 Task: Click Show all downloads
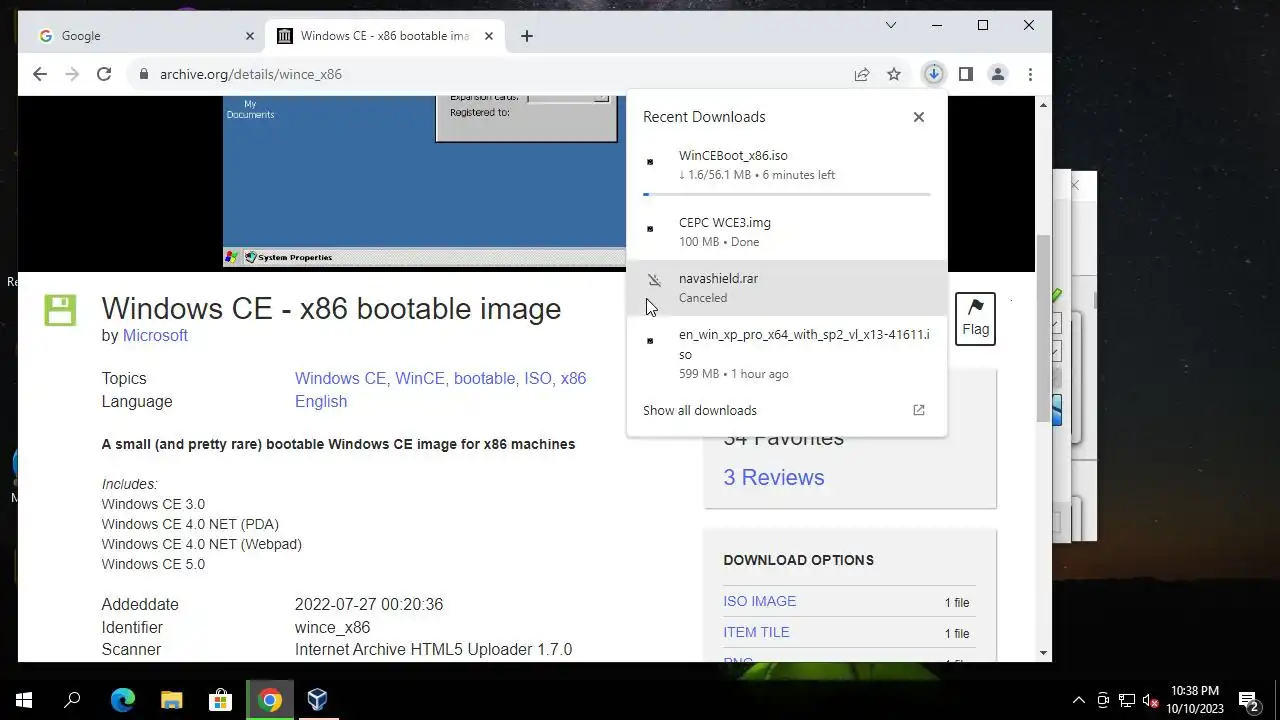coord(700,410)
